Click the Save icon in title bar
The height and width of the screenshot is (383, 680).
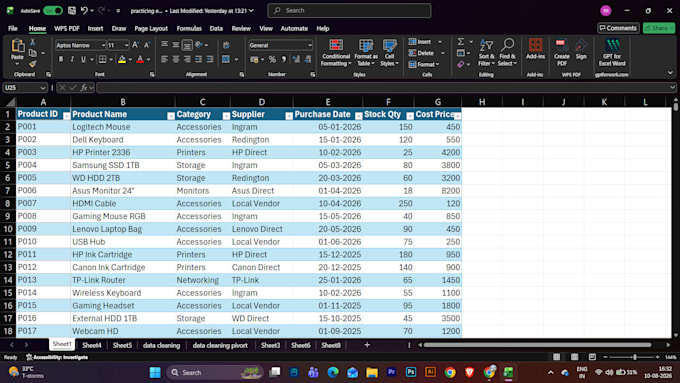click(72, 10)
